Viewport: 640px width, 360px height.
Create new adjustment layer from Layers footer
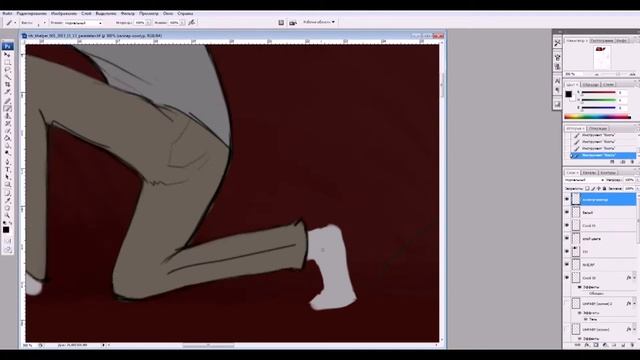[605, 345]
